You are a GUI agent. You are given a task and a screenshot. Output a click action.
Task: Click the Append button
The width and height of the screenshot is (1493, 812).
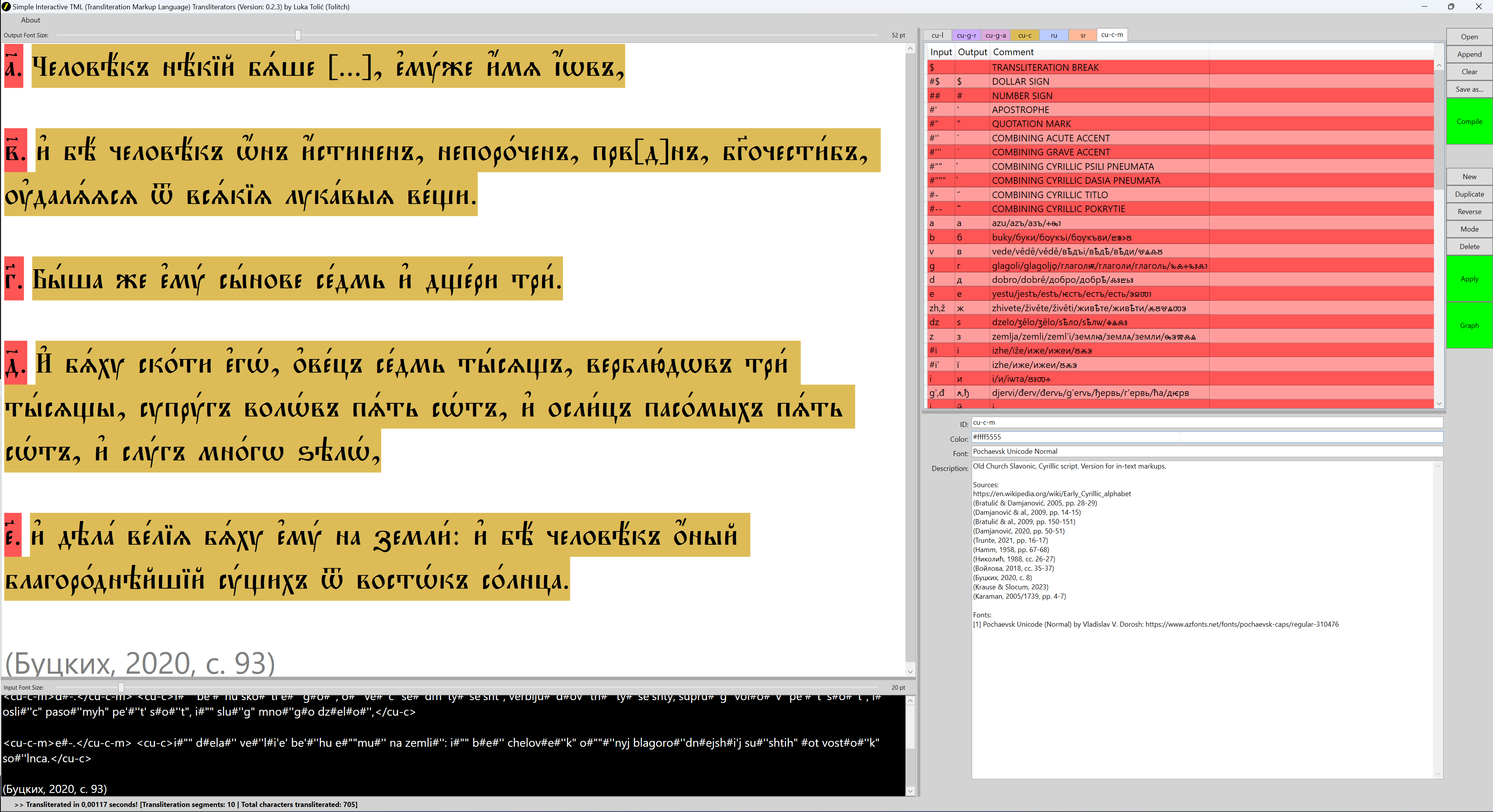coord(1469,54)
